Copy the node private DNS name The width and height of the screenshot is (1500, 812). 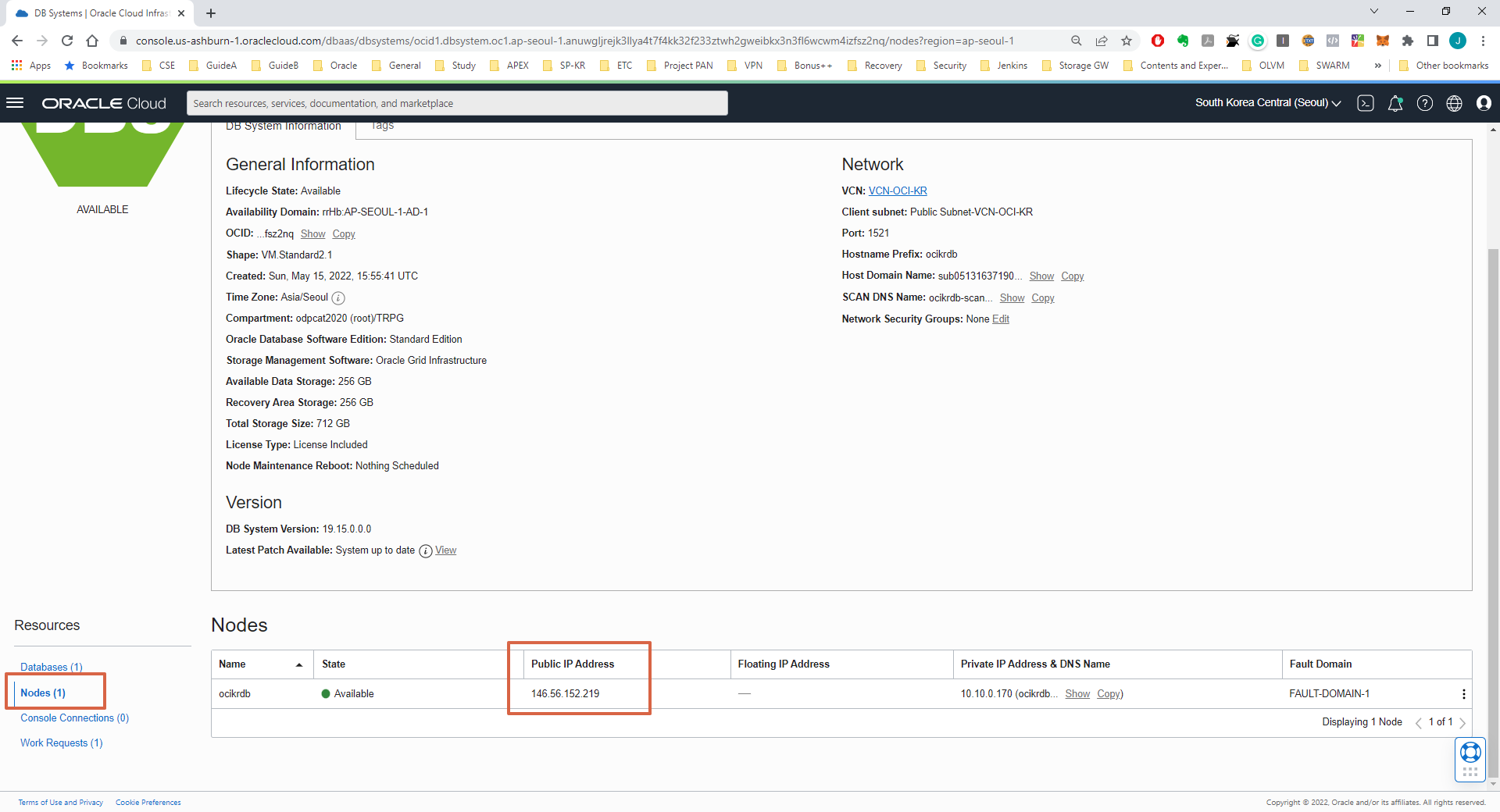1109,694
